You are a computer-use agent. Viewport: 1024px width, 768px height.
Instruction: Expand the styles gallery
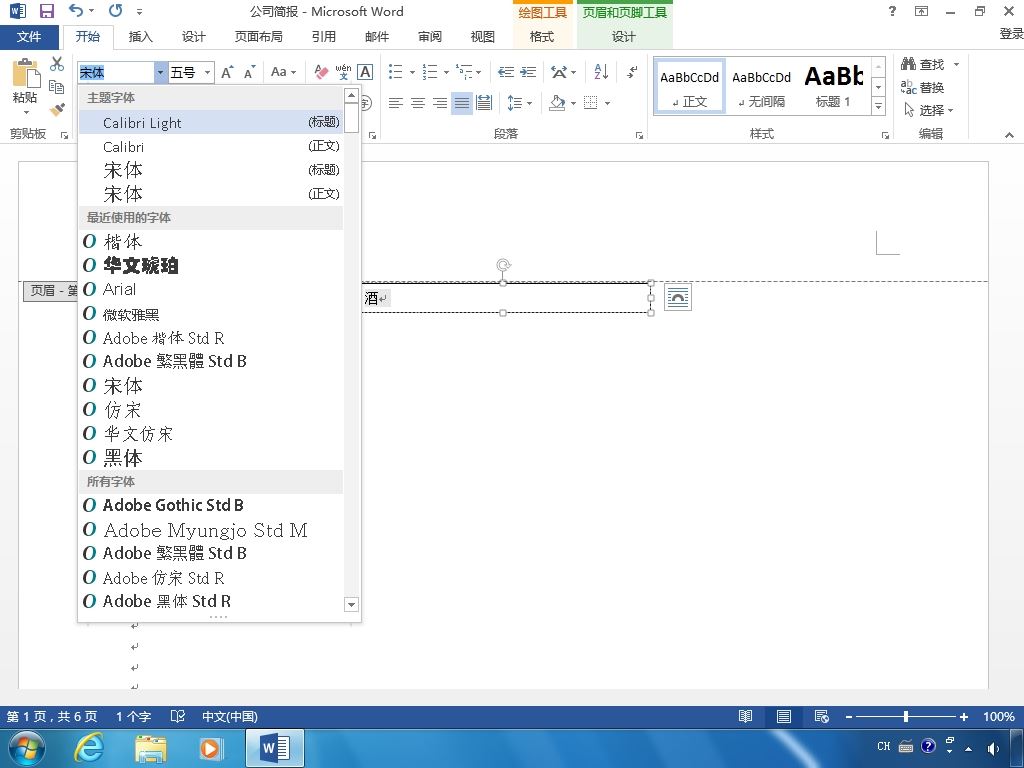point(879,105)
